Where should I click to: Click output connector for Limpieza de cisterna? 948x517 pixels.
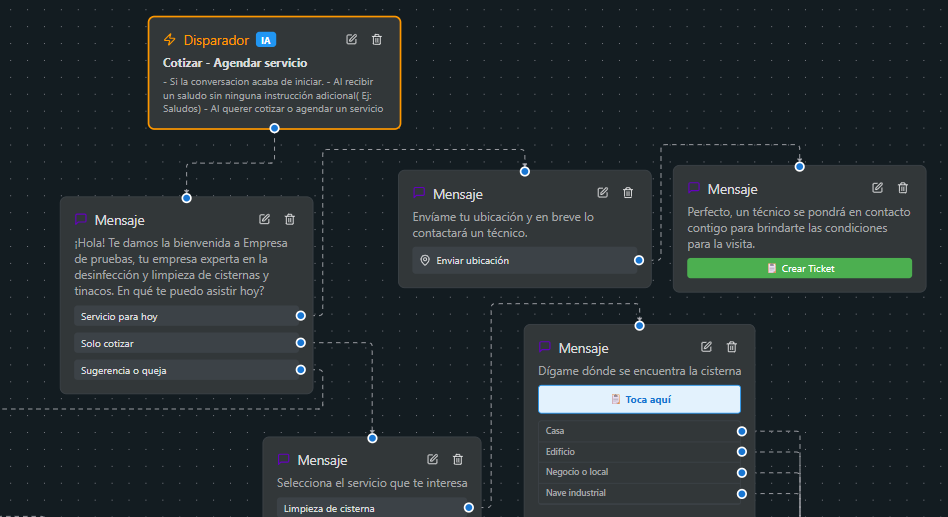pyautogui.click(x=469, y=507)
